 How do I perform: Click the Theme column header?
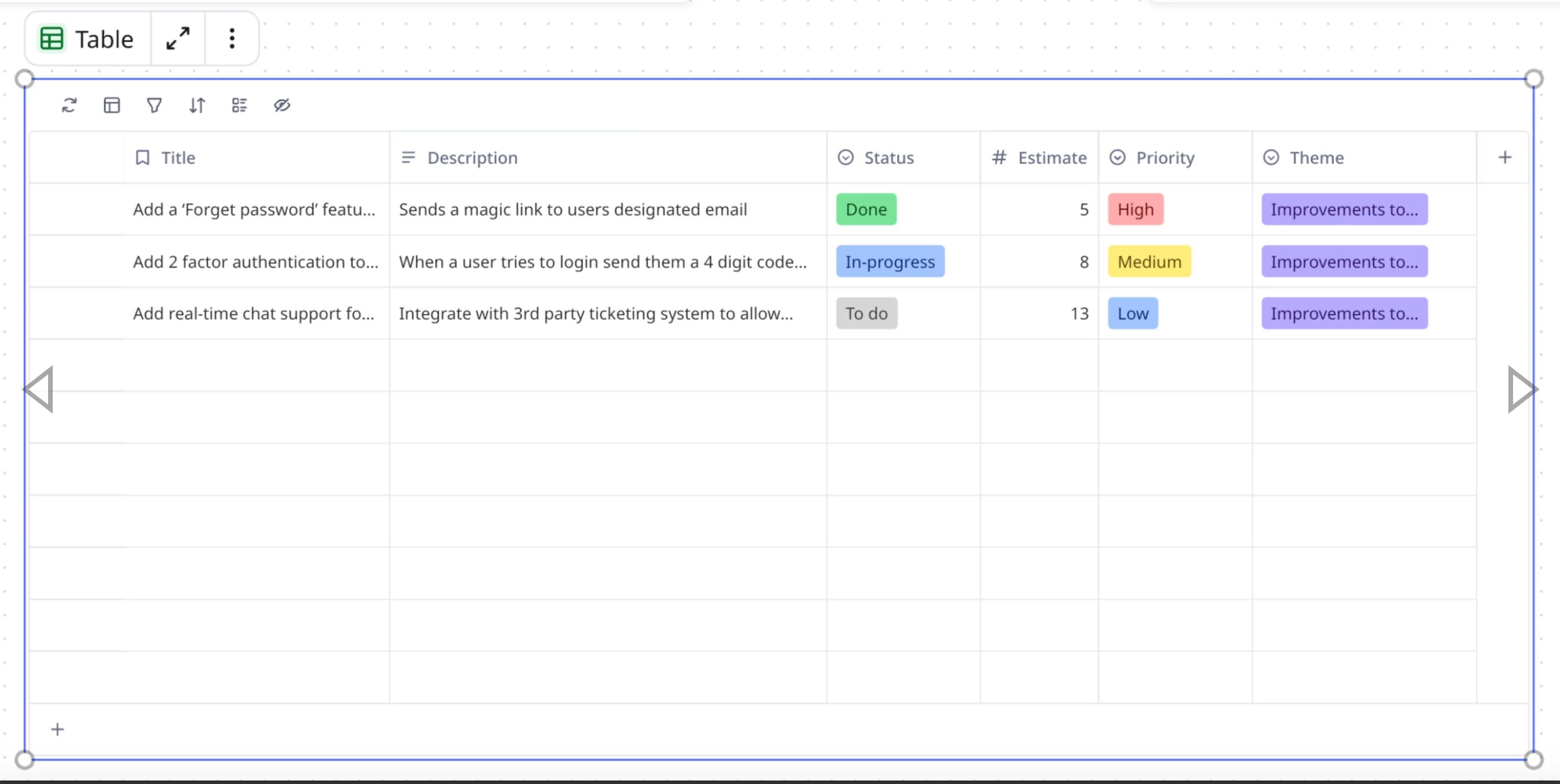1364,158
